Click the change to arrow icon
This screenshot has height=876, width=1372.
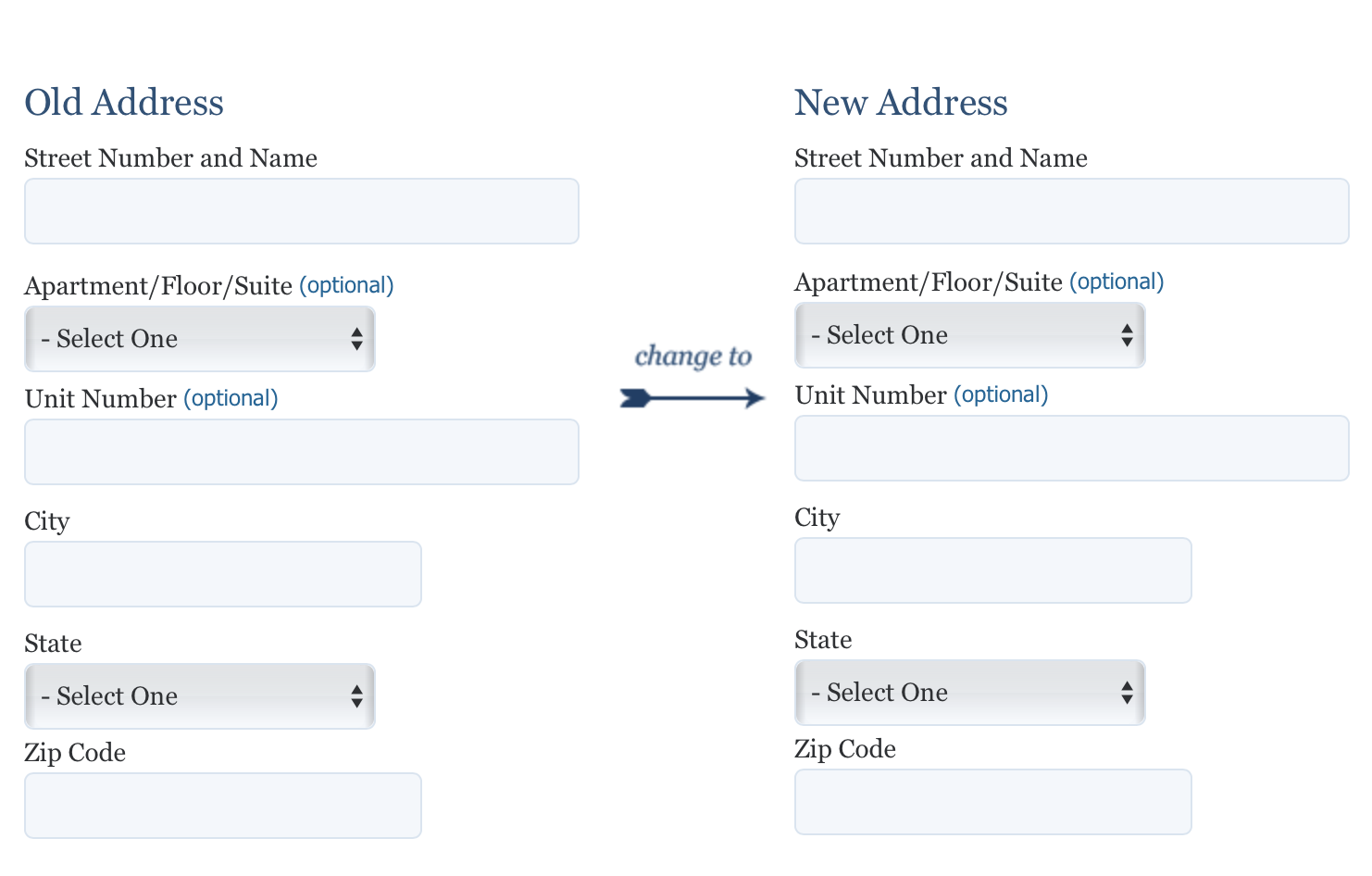pyautogui.click(x=692, y=398)
